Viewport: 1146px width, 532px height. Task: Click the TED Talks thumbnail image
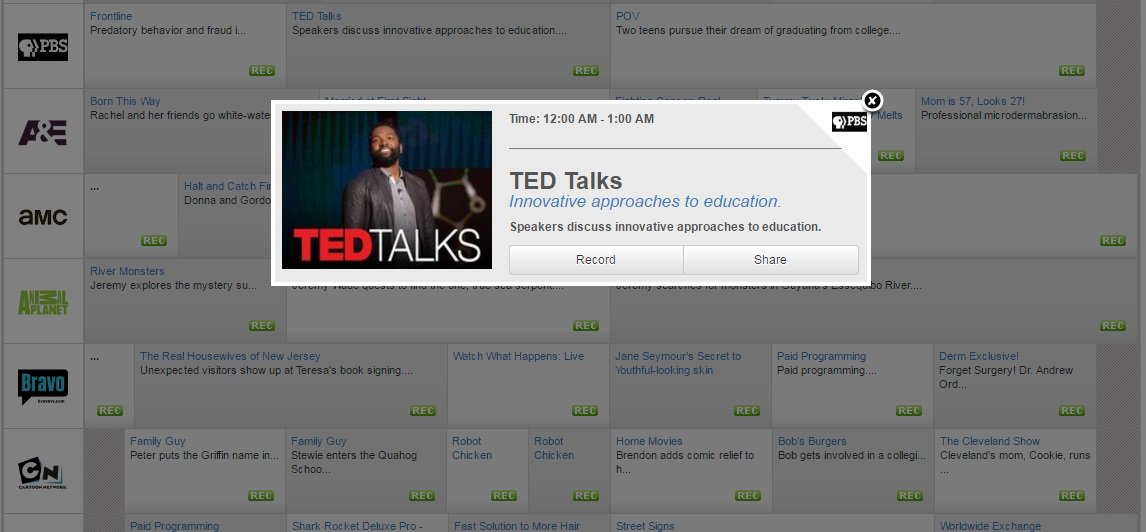[387, 190]
